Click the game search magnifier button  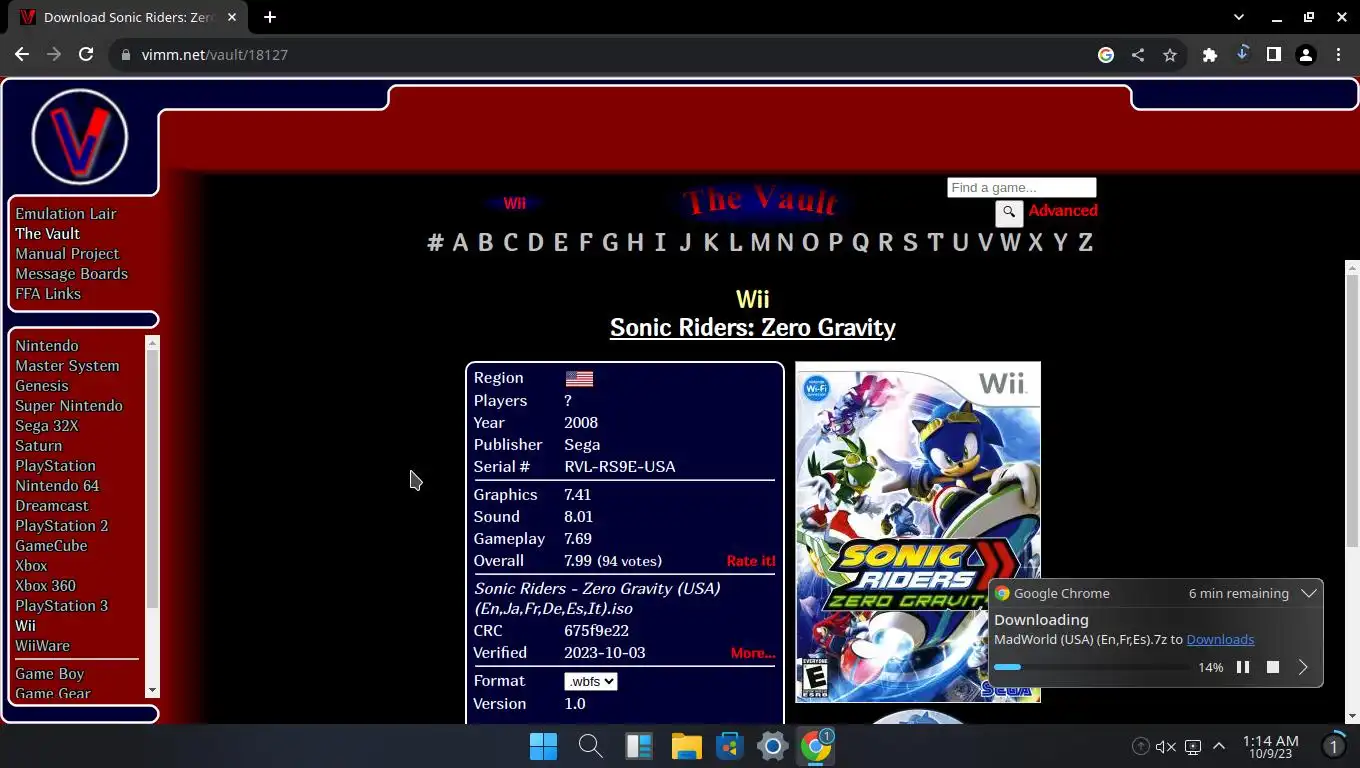point(1009,212)
